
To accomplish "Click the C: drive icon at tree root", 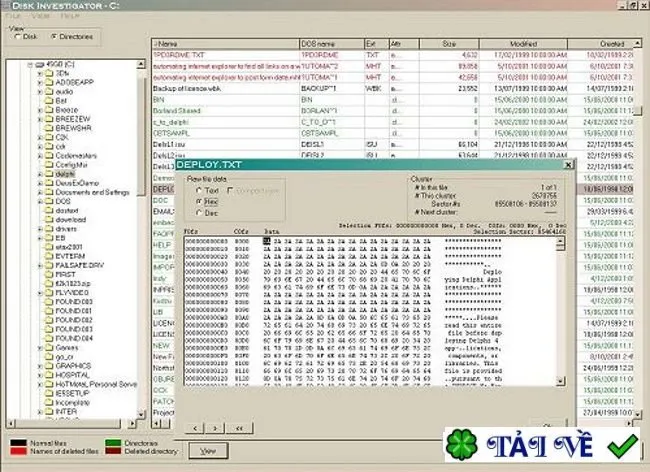I will point(40,64).
